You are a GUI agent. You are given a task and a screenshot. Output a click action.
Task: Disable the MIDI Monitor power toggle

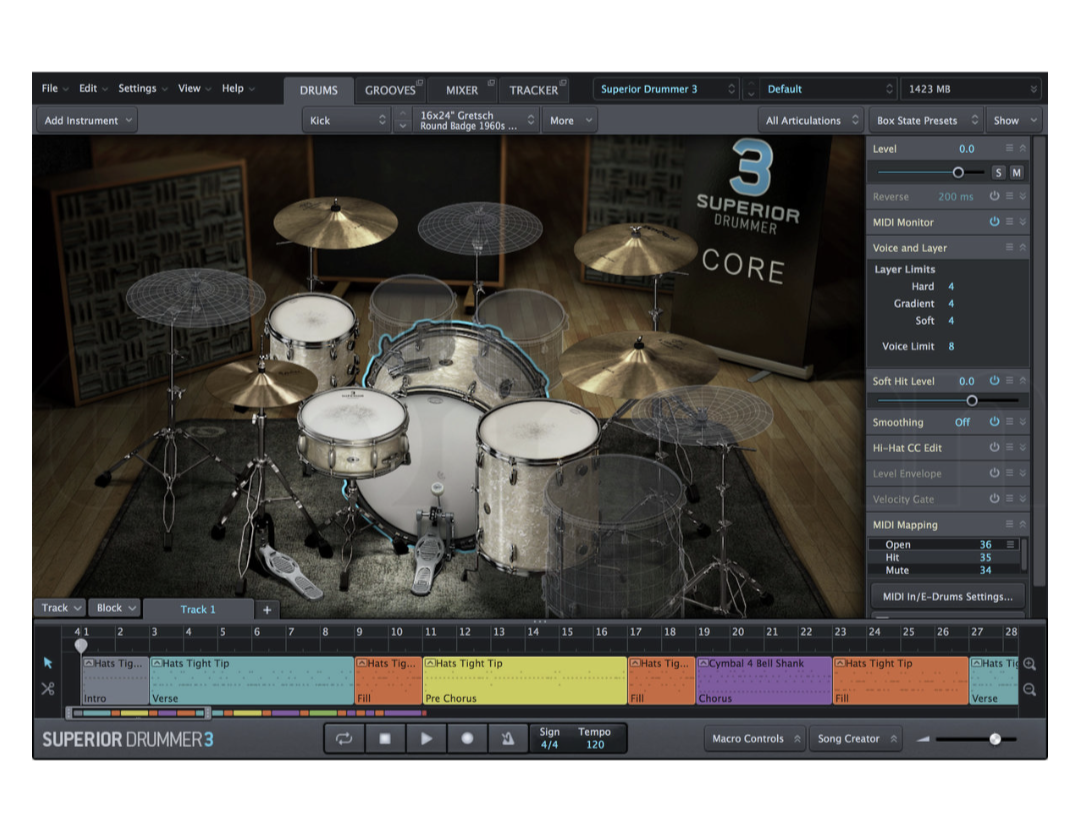tap(994, 222)
